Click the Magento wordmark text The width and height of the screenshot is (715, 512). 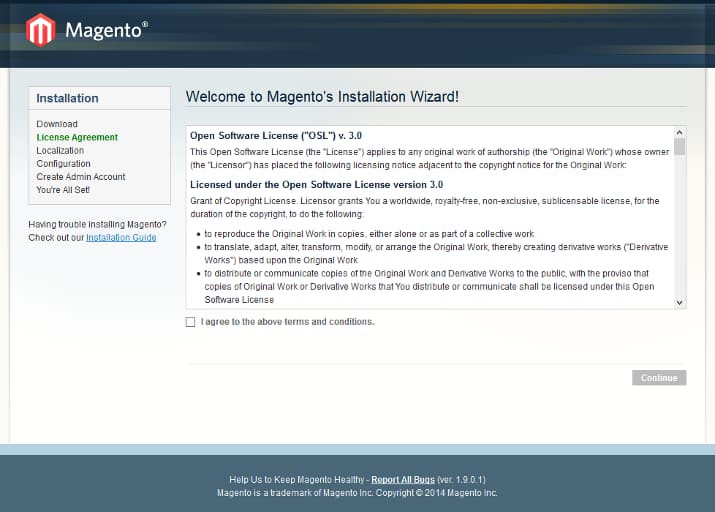[x=106, y=31]
